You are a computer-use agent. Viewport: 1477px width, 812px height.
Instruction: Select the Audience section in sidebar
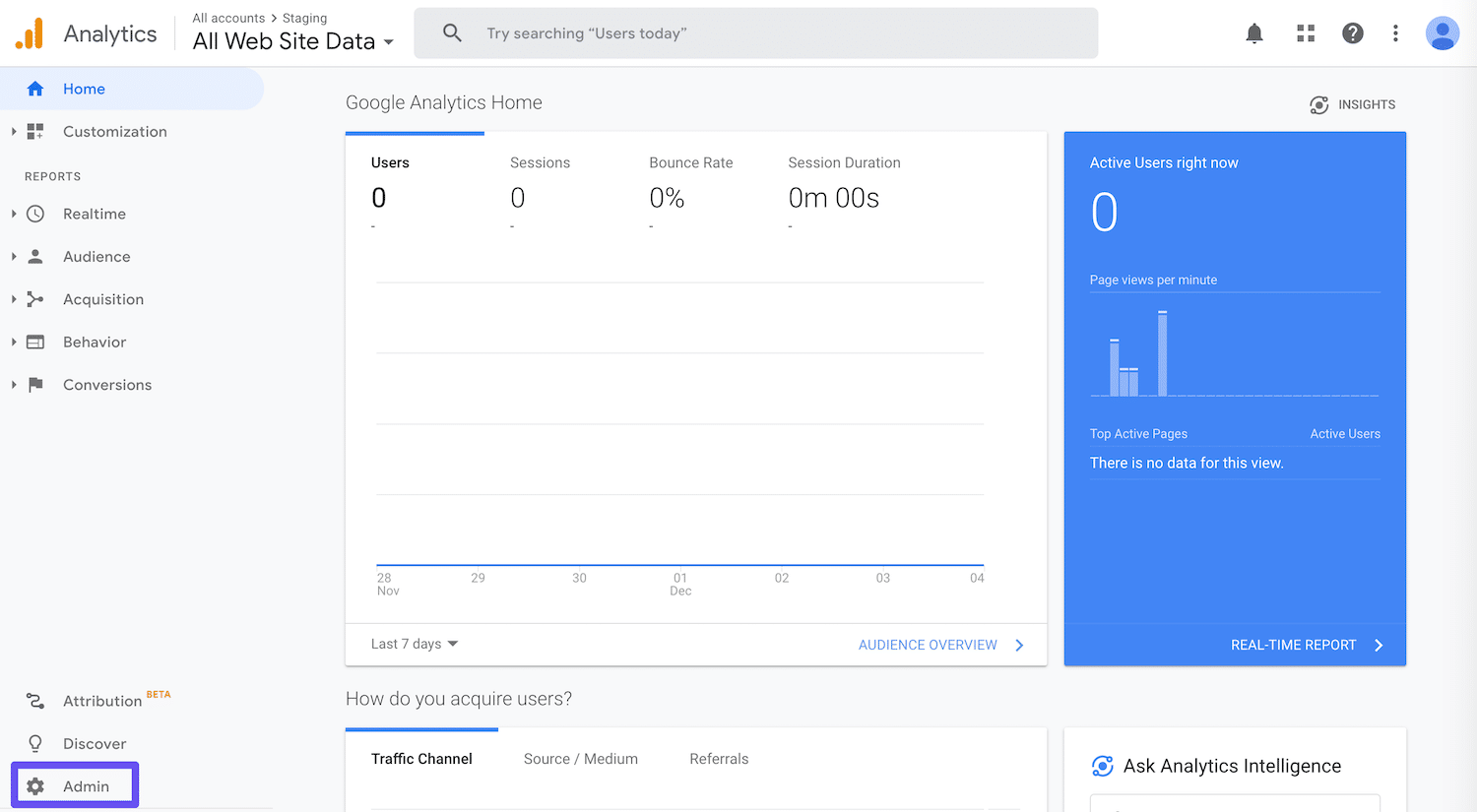(x=96, y=256)
